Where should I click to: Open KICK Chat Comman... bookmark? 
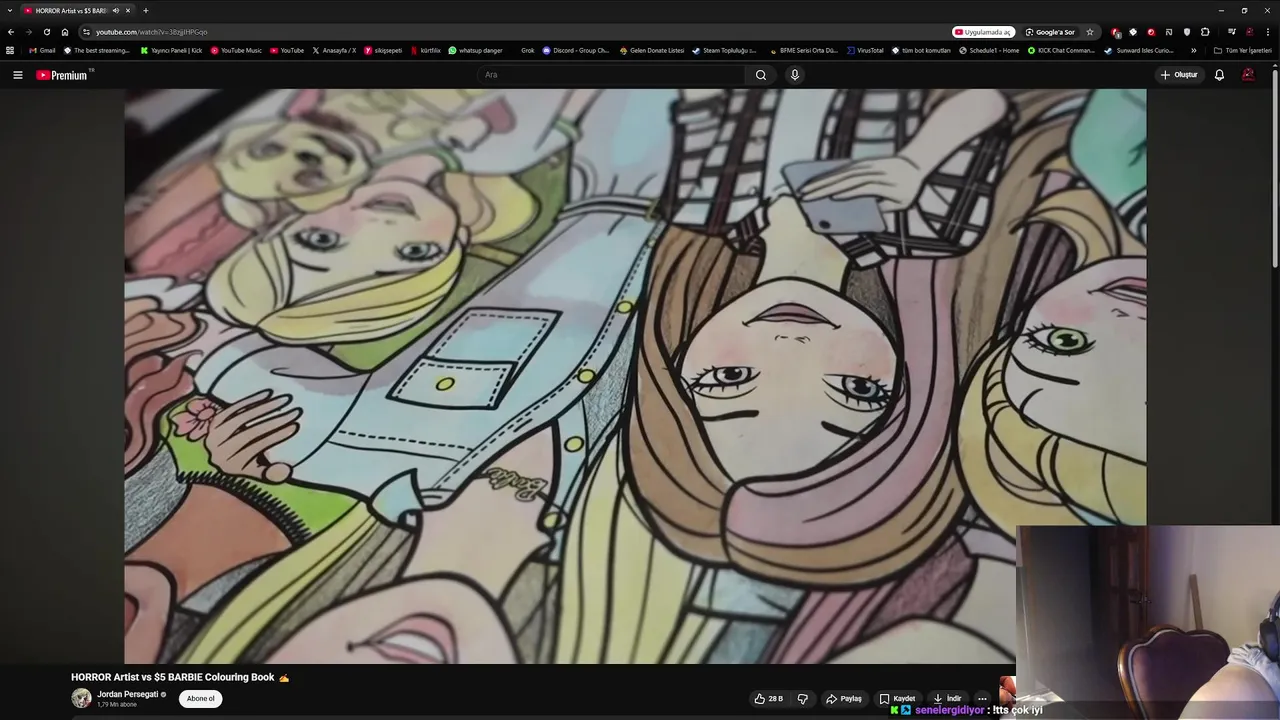click(1061, 50)
